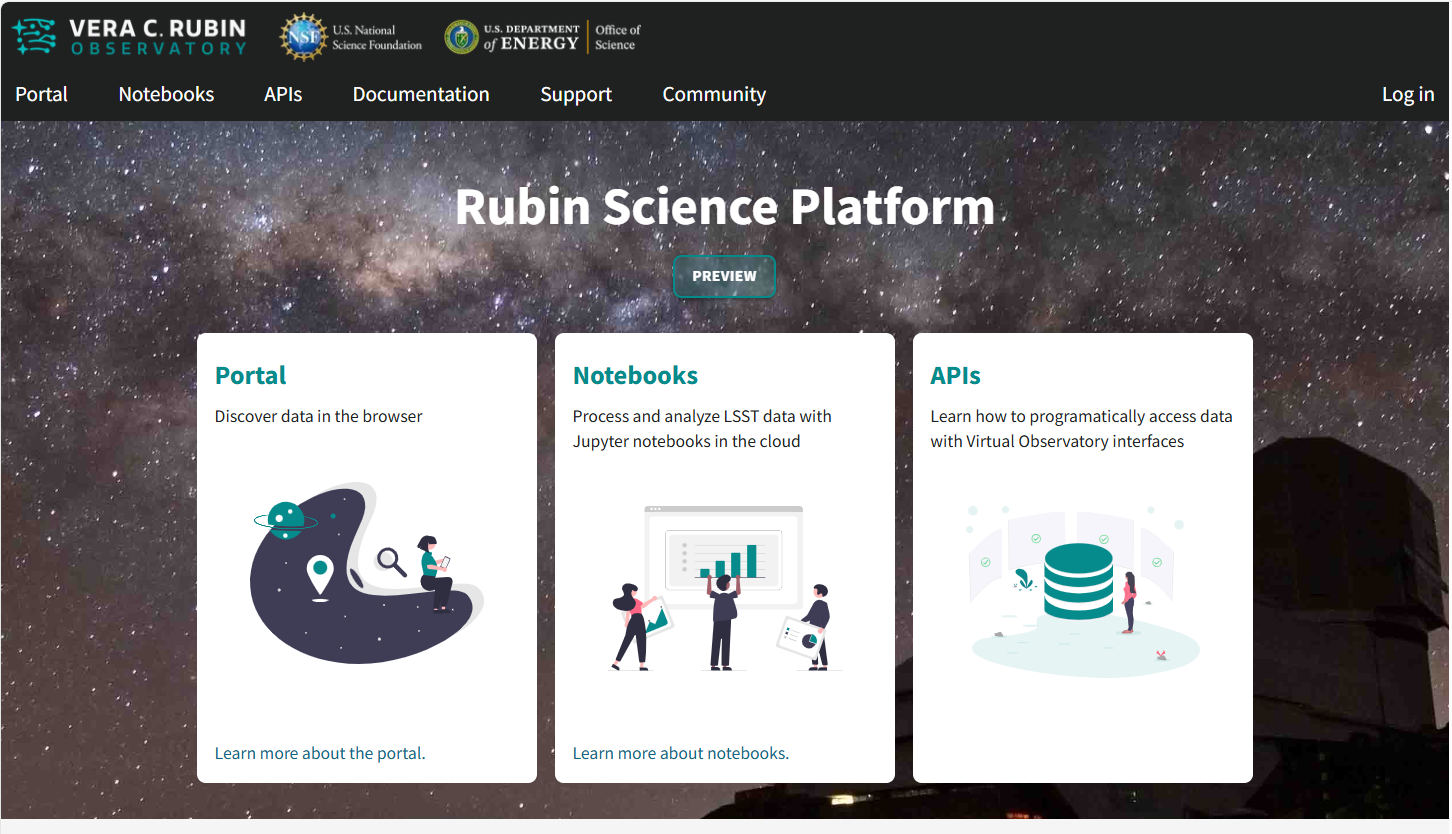Click the Log in link

[1407, 94]
